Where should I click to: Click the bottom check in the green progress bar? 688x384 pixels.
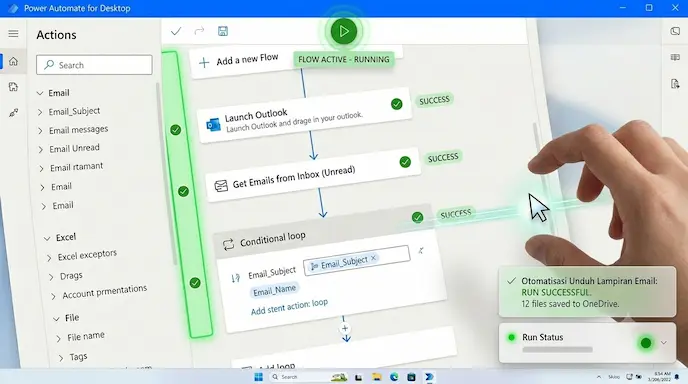coord(195,283)
